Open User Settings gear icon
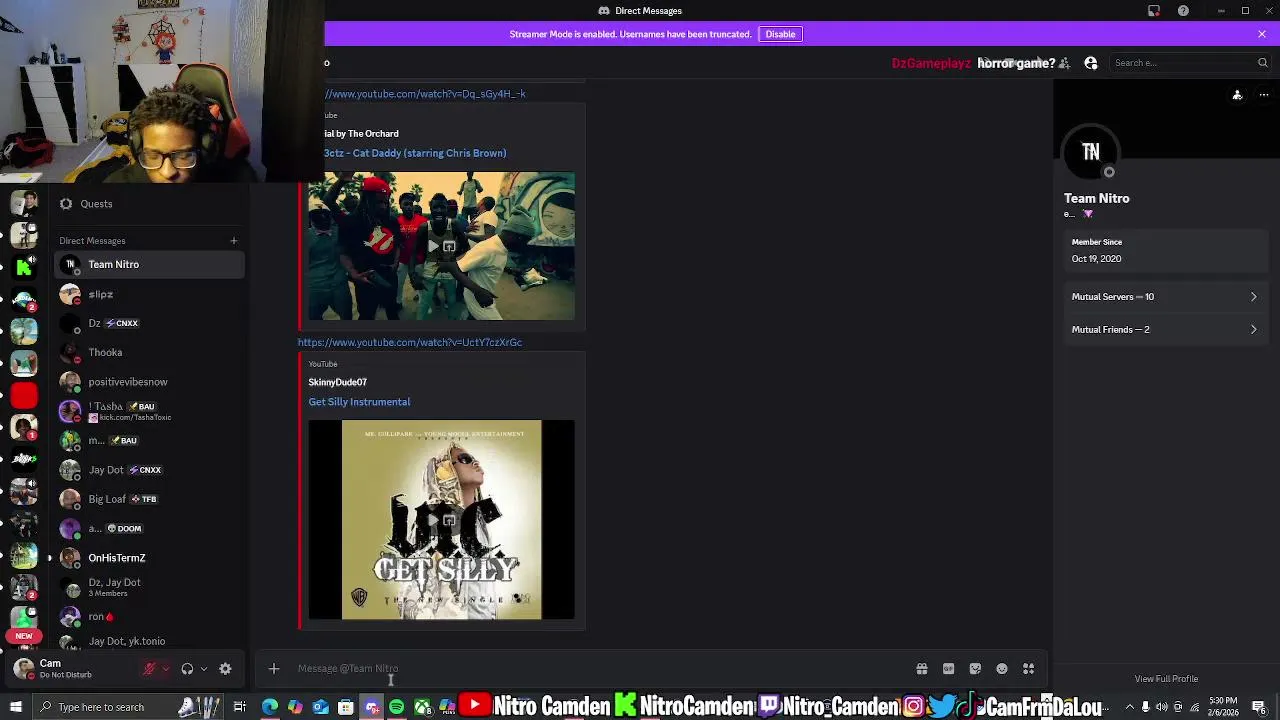This screenshot has width=1280, height=720. (225, 669)
